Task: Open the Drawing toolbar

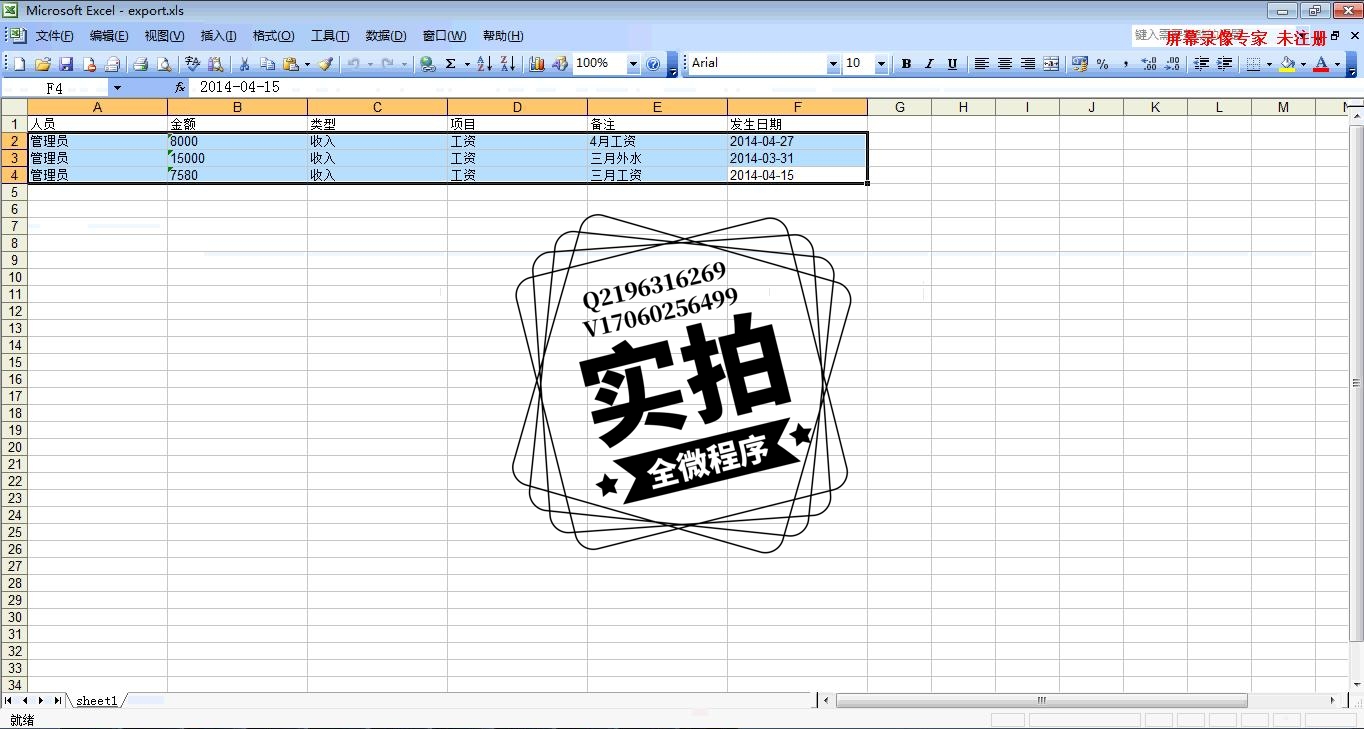Action: click(x=560, y=64)
